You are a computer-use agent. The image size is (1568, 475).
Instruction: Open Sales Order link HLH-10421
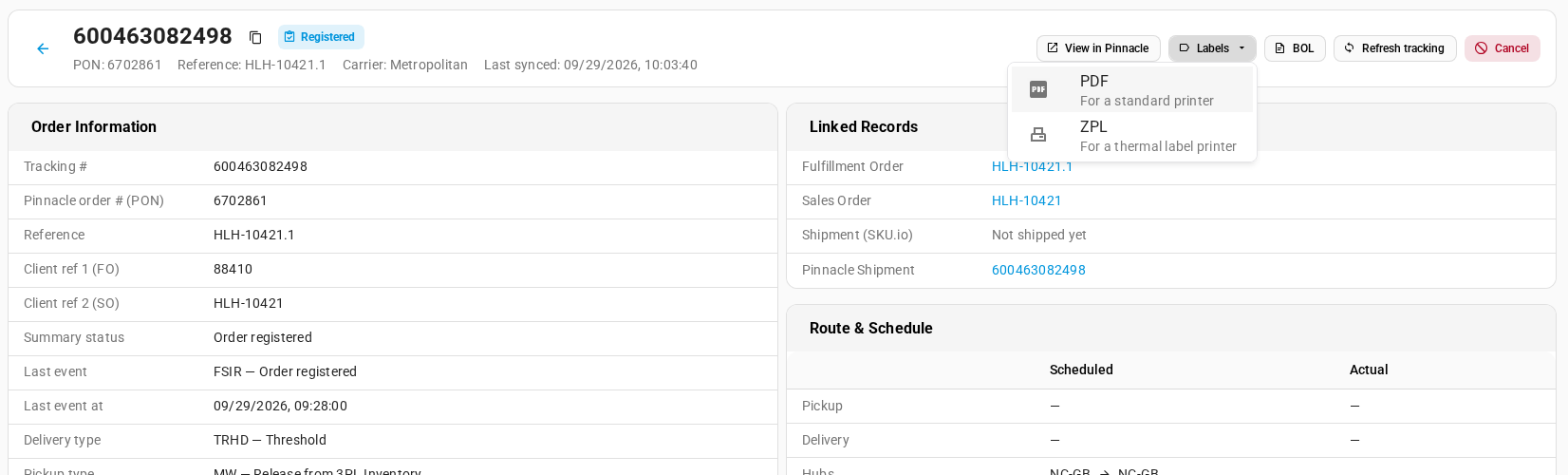pyautogui.click(x=1026, y=200)
